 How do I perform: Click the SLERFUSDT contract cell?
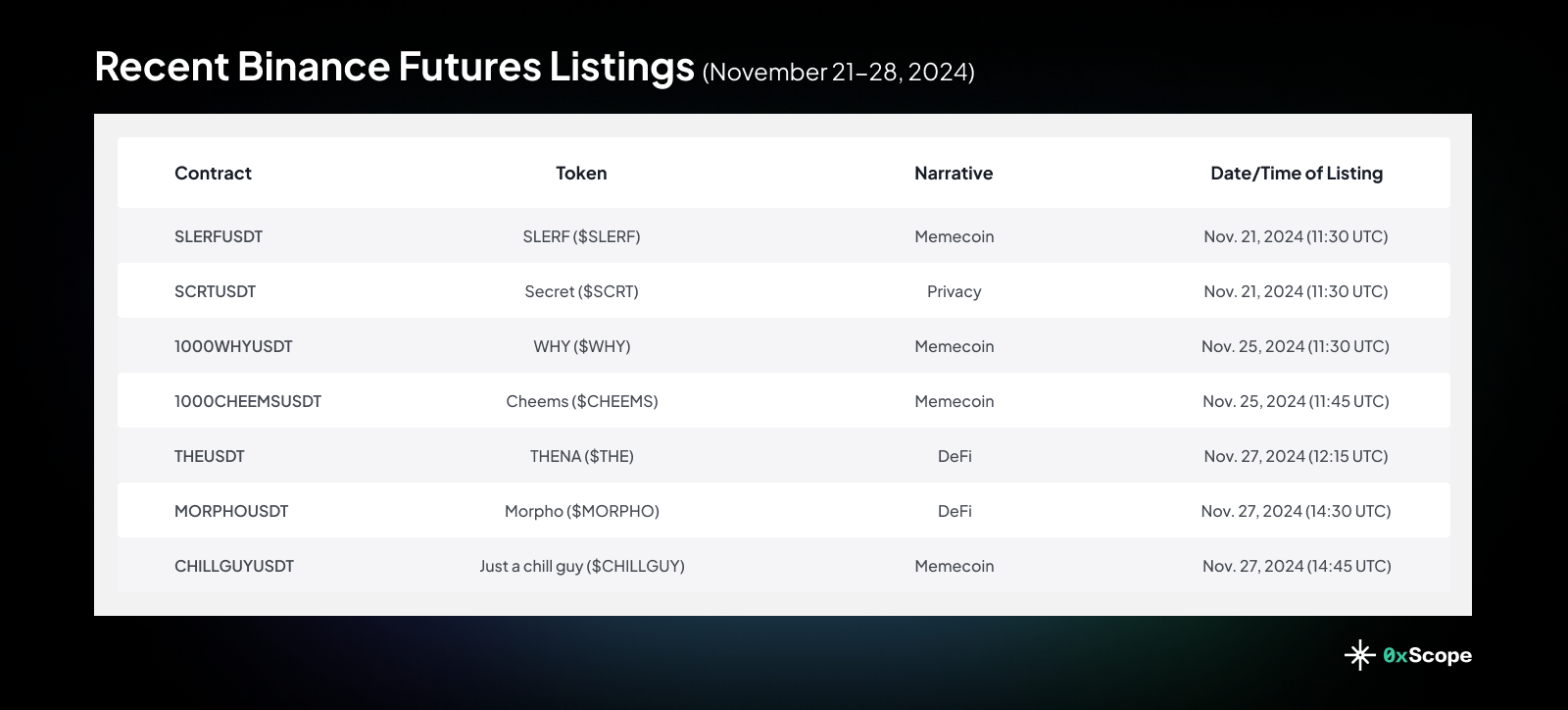tap(219, 236)
